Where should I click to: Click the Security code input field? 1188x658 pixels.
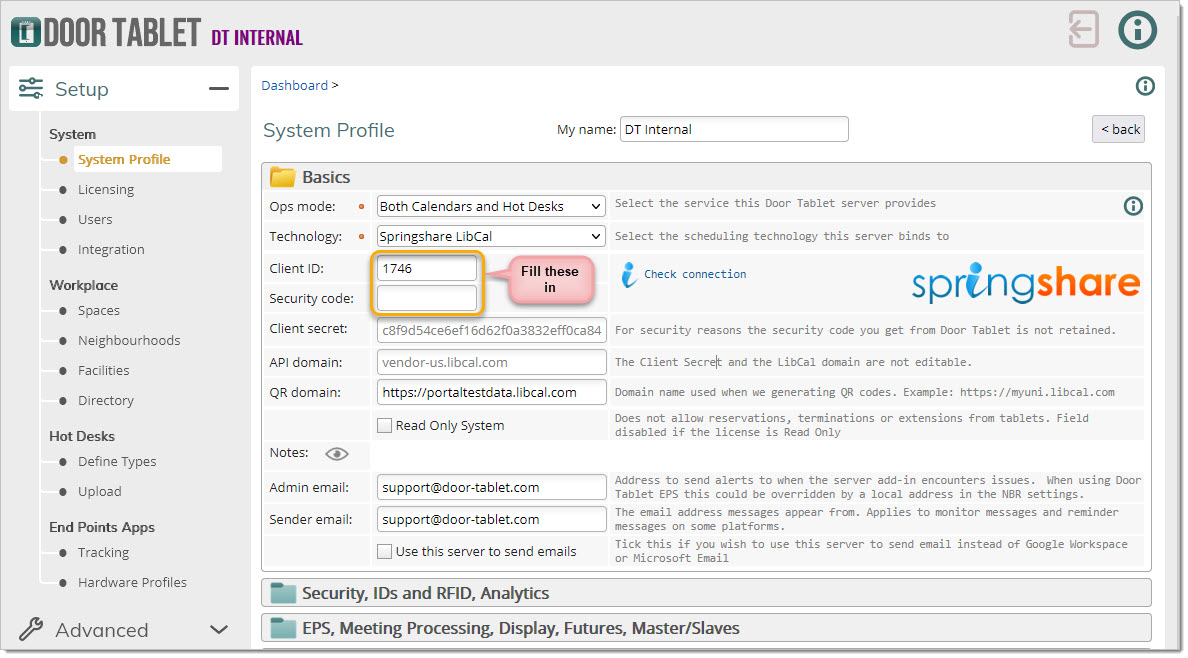[x=427, y=298]
